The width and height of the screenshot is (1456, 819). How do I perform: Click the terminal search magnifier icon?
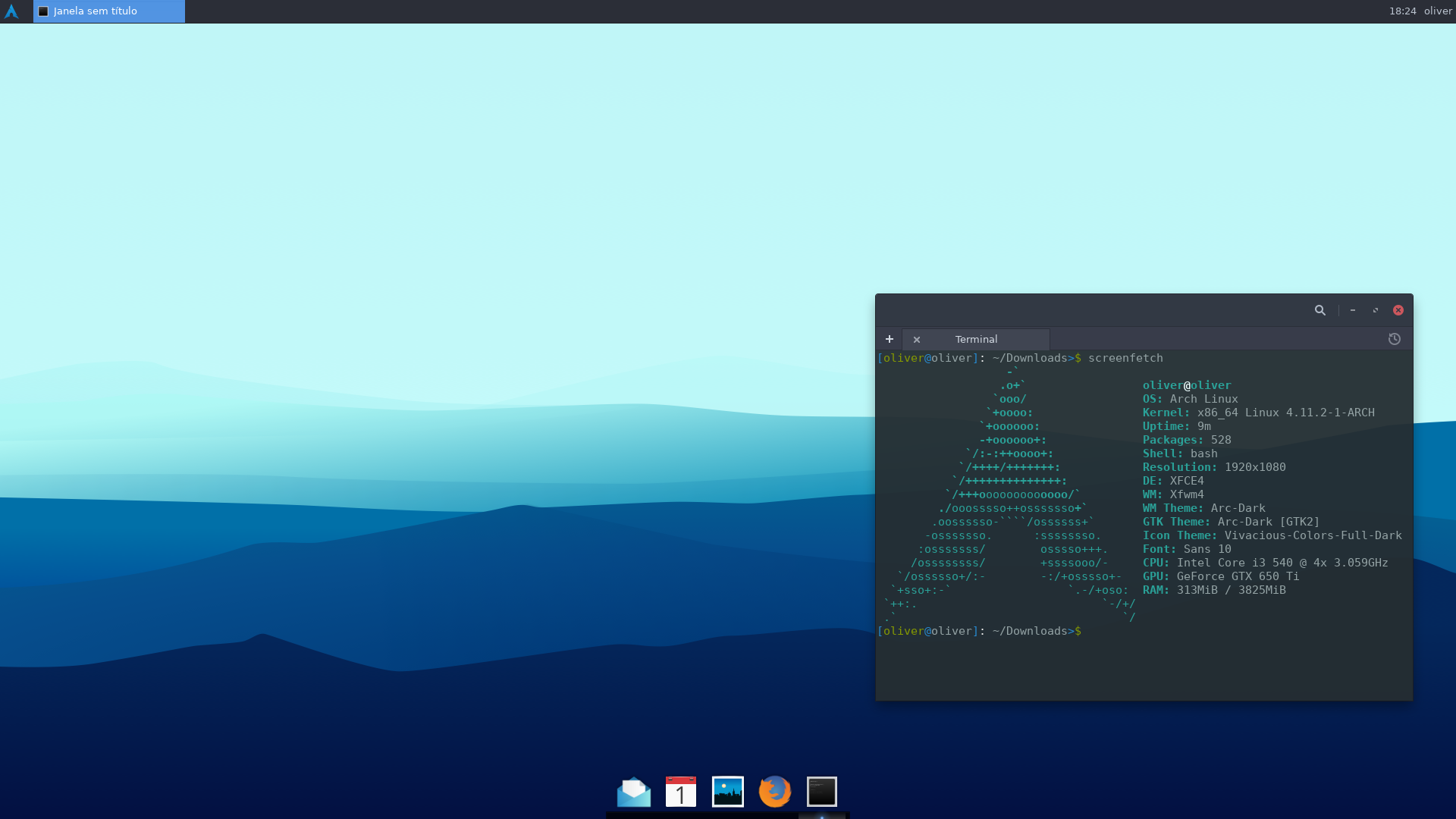click(1320, 310)
